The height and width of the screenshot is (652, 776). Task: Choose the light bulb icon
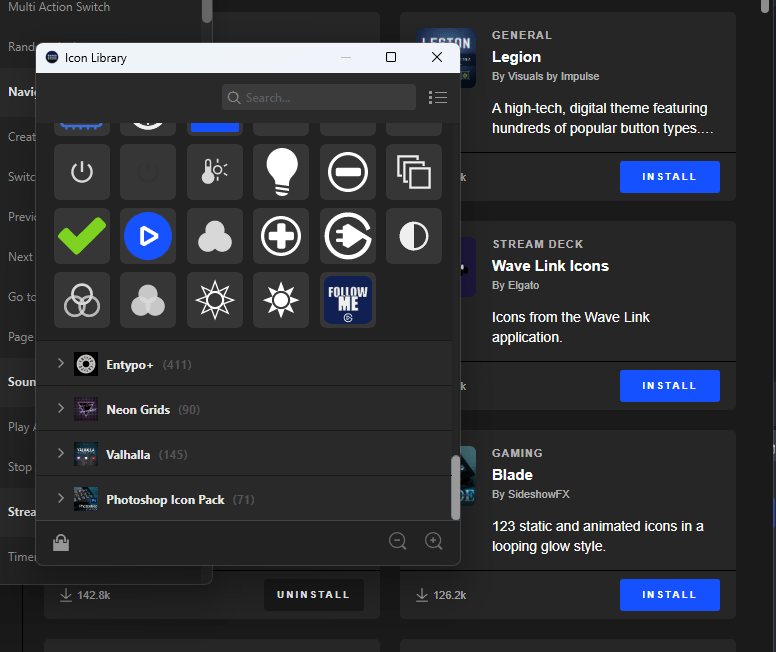click(x=281, y=172)
